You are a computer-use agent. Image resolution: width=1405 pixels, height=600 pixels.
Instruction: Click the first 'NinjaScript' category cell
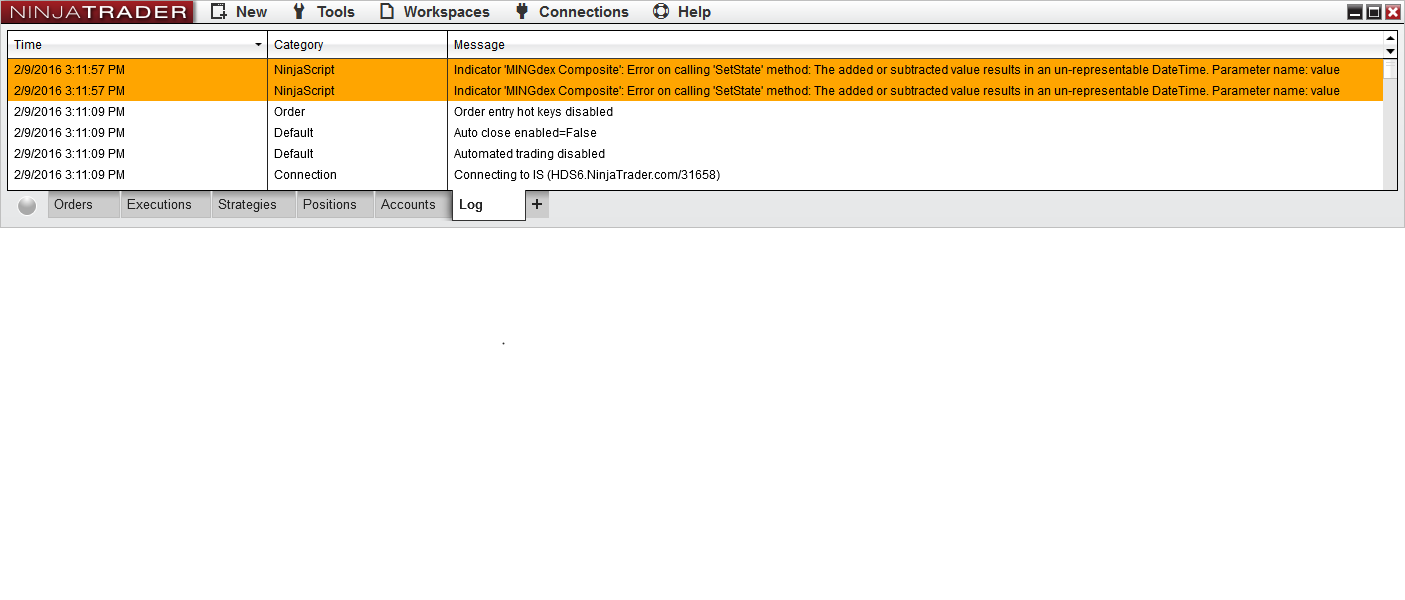[x=357, y=70]
